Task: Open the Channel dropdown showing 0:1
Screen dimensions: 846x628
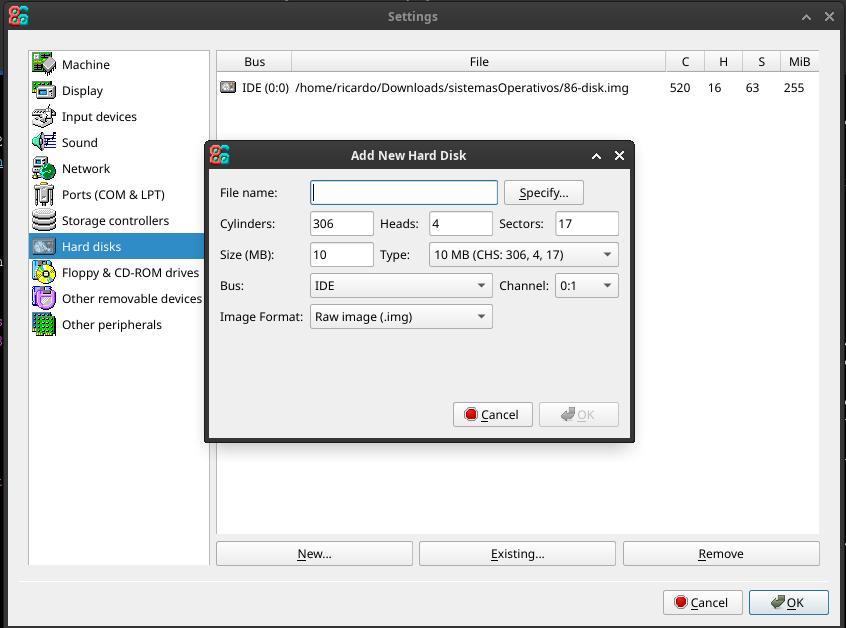Action: tap(586, 285)
